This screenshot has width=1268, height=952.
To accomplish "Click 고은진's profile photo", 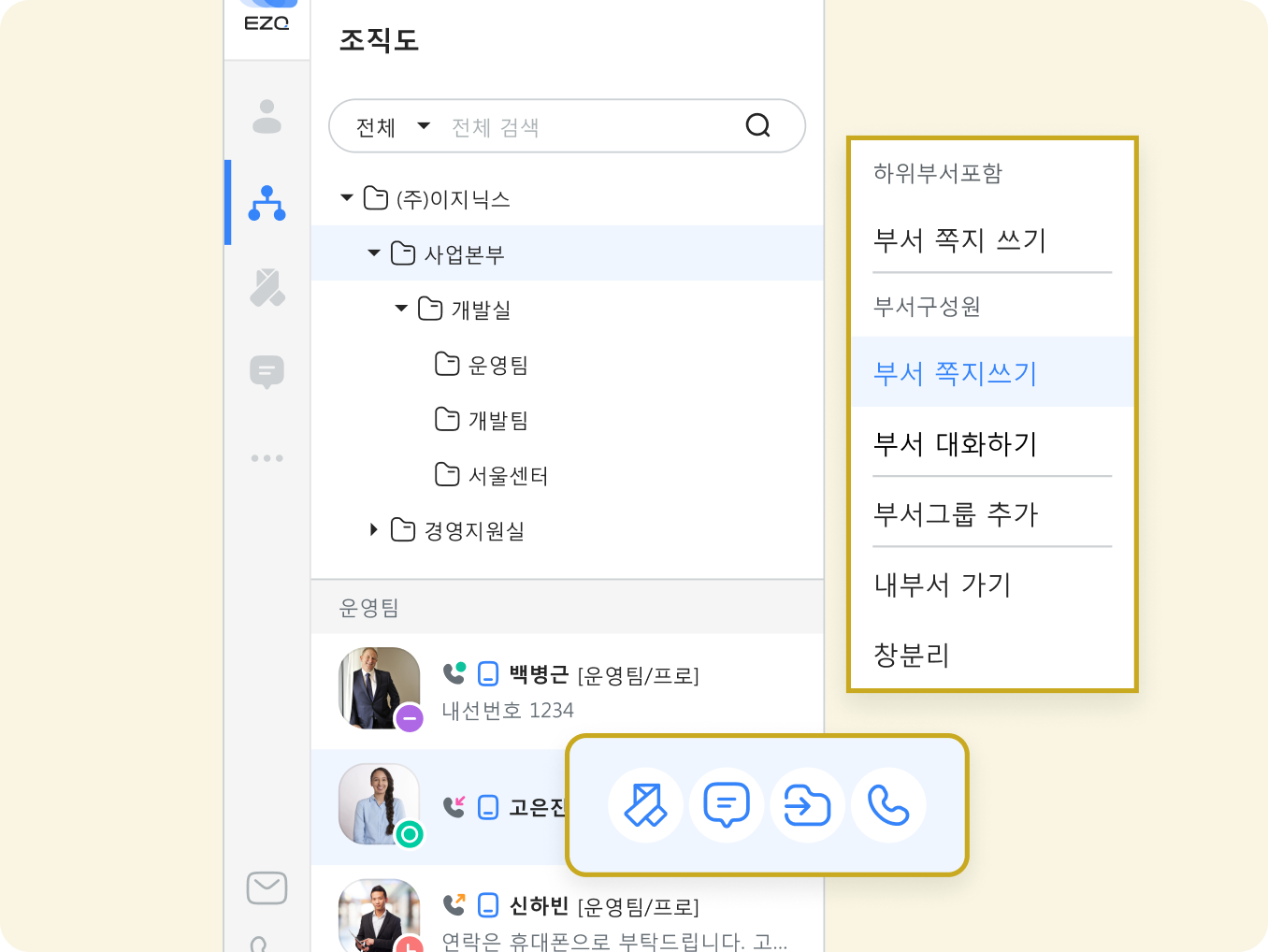I will [380, 804].
